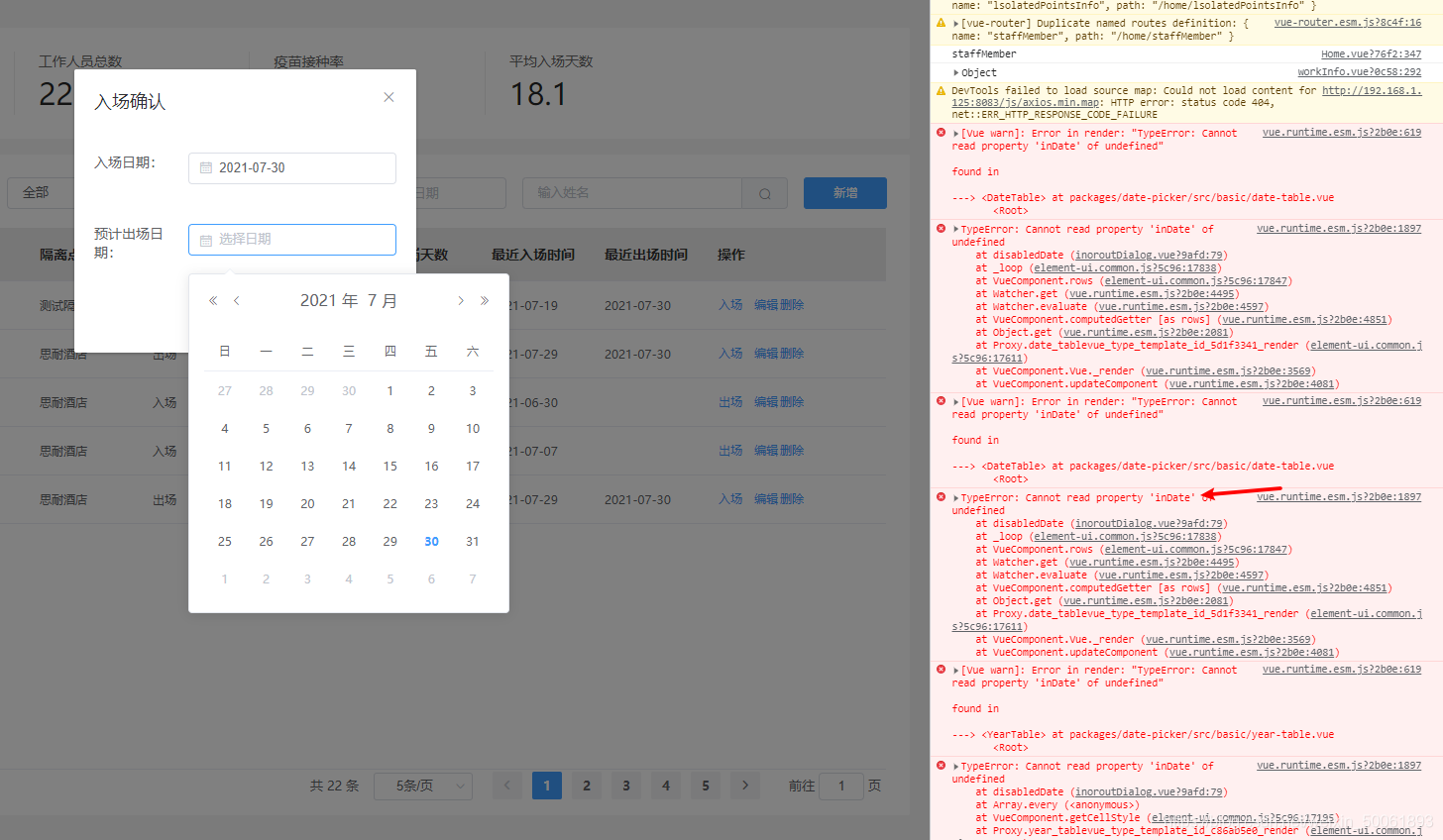
Task: Open the 5条/页 page size dropdown
Action: coord(423,786)
